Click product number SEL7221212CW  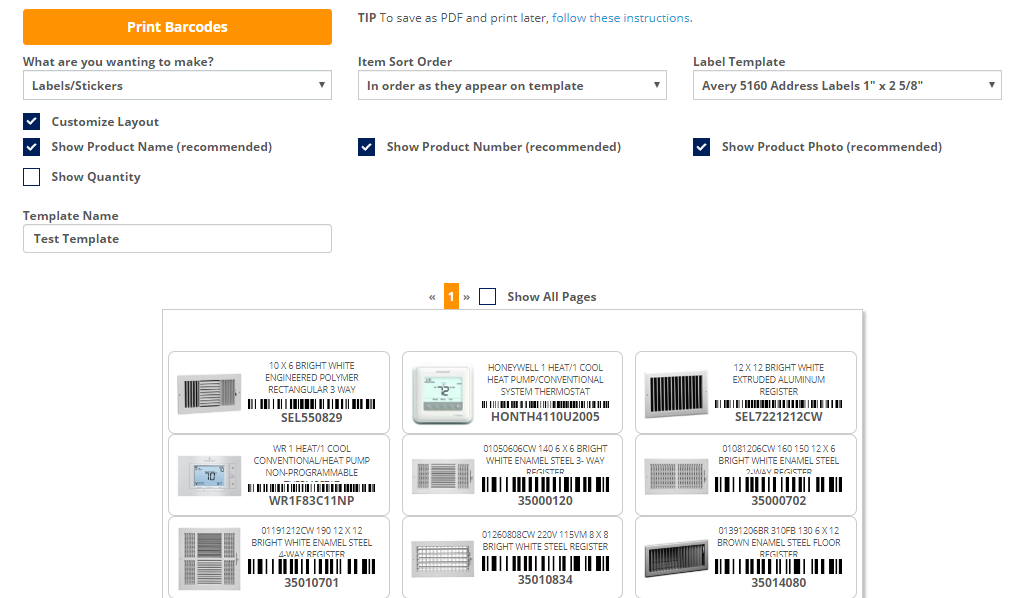(779, 417)
